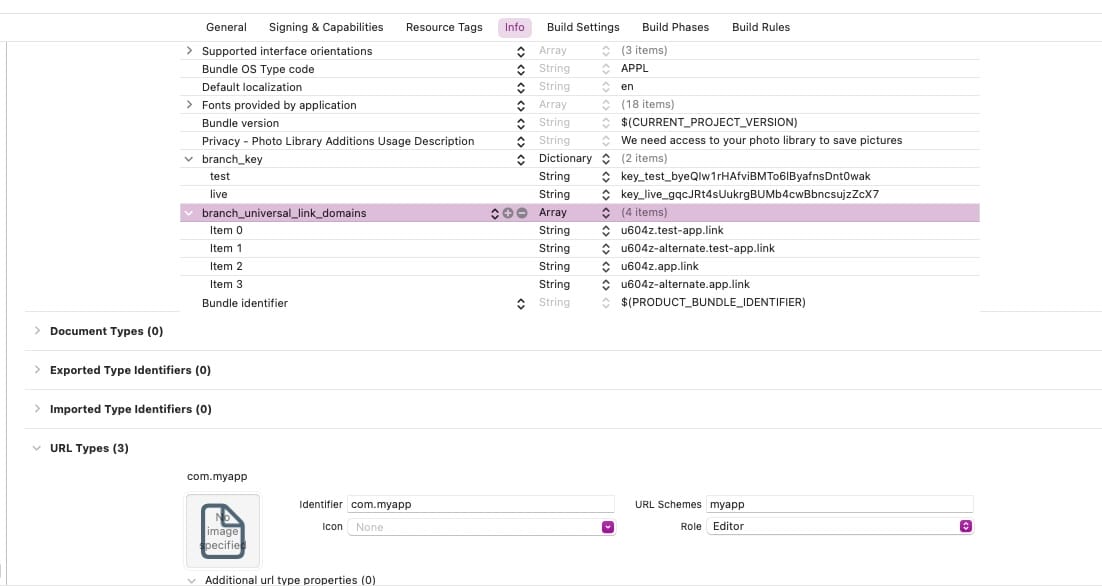
Task: Select the 'live' key under branch_key
Action: point(218,194)
